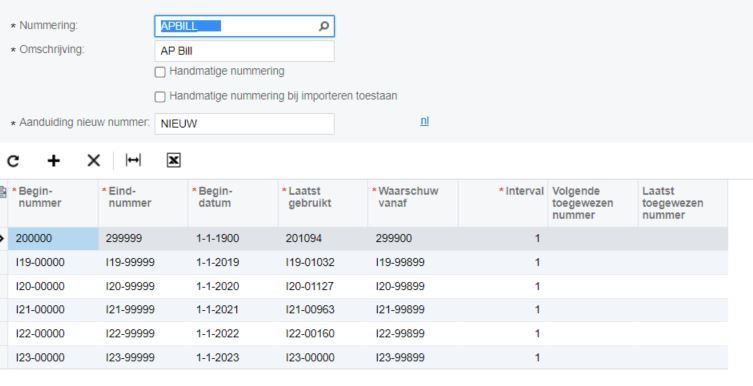Edit the Omschrijving field AP Bill

(x=244, y=51)
